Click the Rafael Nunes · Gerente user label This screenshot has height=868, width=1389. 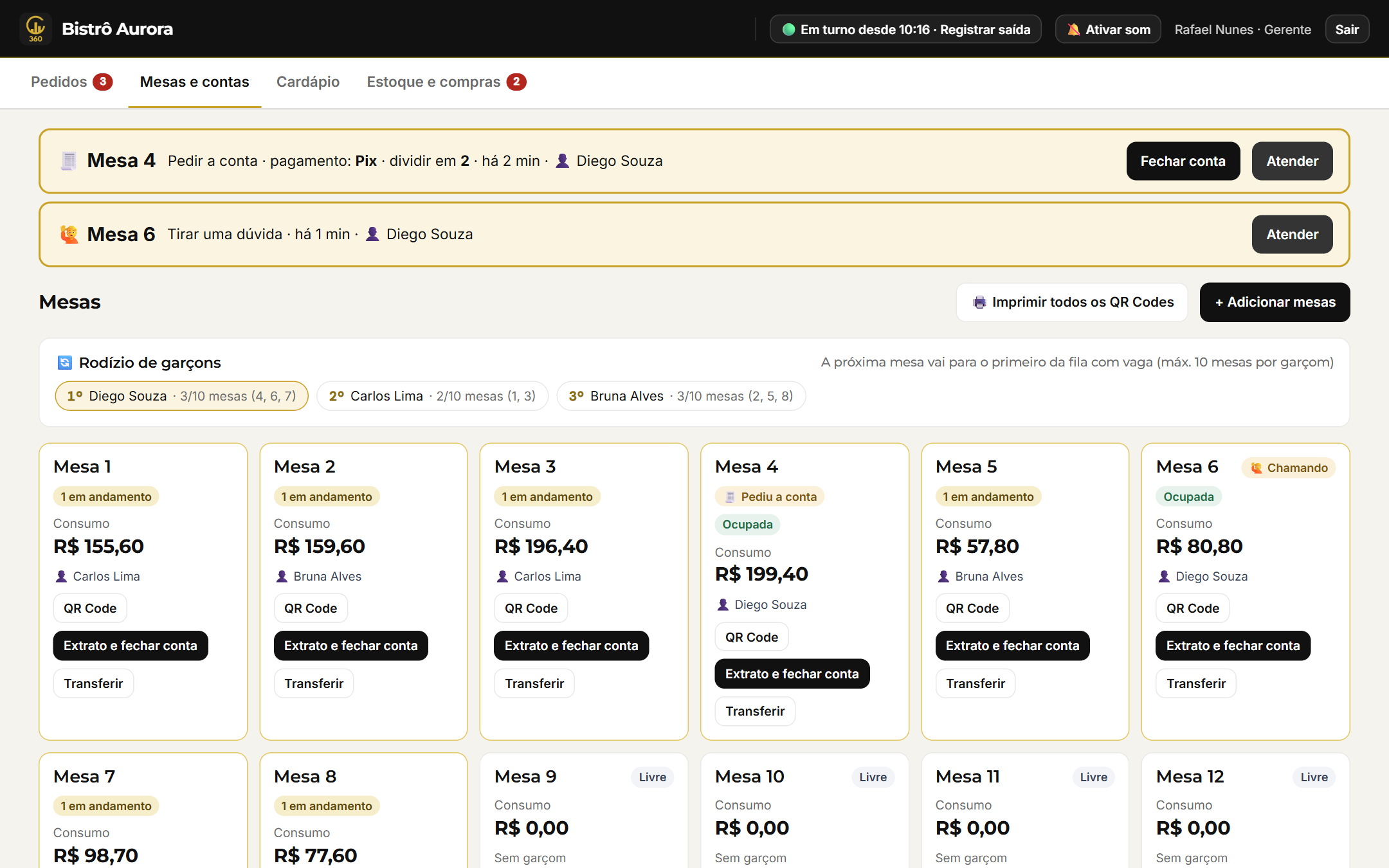(x=1243, y=30)
